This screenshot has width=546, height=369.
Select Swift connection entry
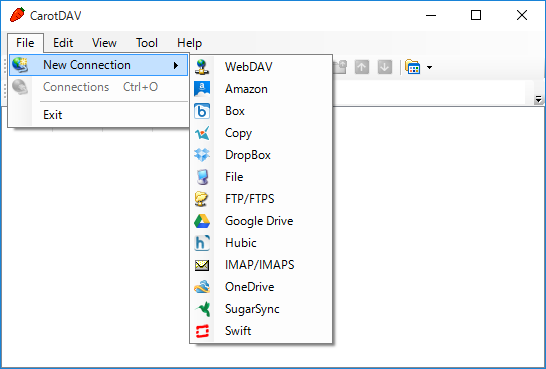point(261,331)
